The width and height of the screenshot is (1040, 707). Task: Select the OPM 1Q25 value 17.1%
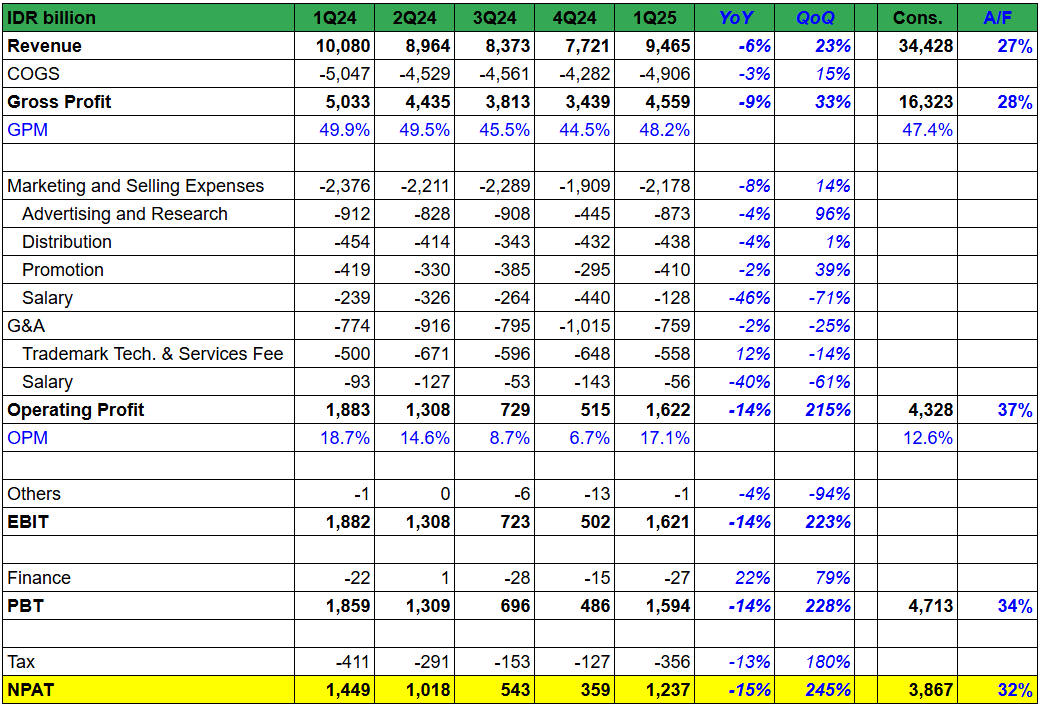666,438
